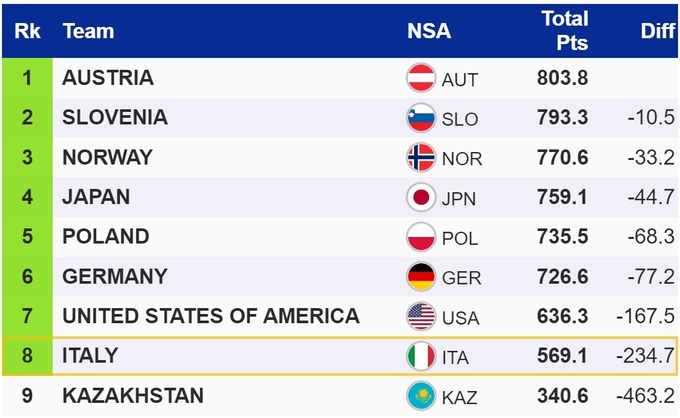This screenshot has height=418, width=680.
Task: Click the USA flag icon
Action: coord(421,316)
